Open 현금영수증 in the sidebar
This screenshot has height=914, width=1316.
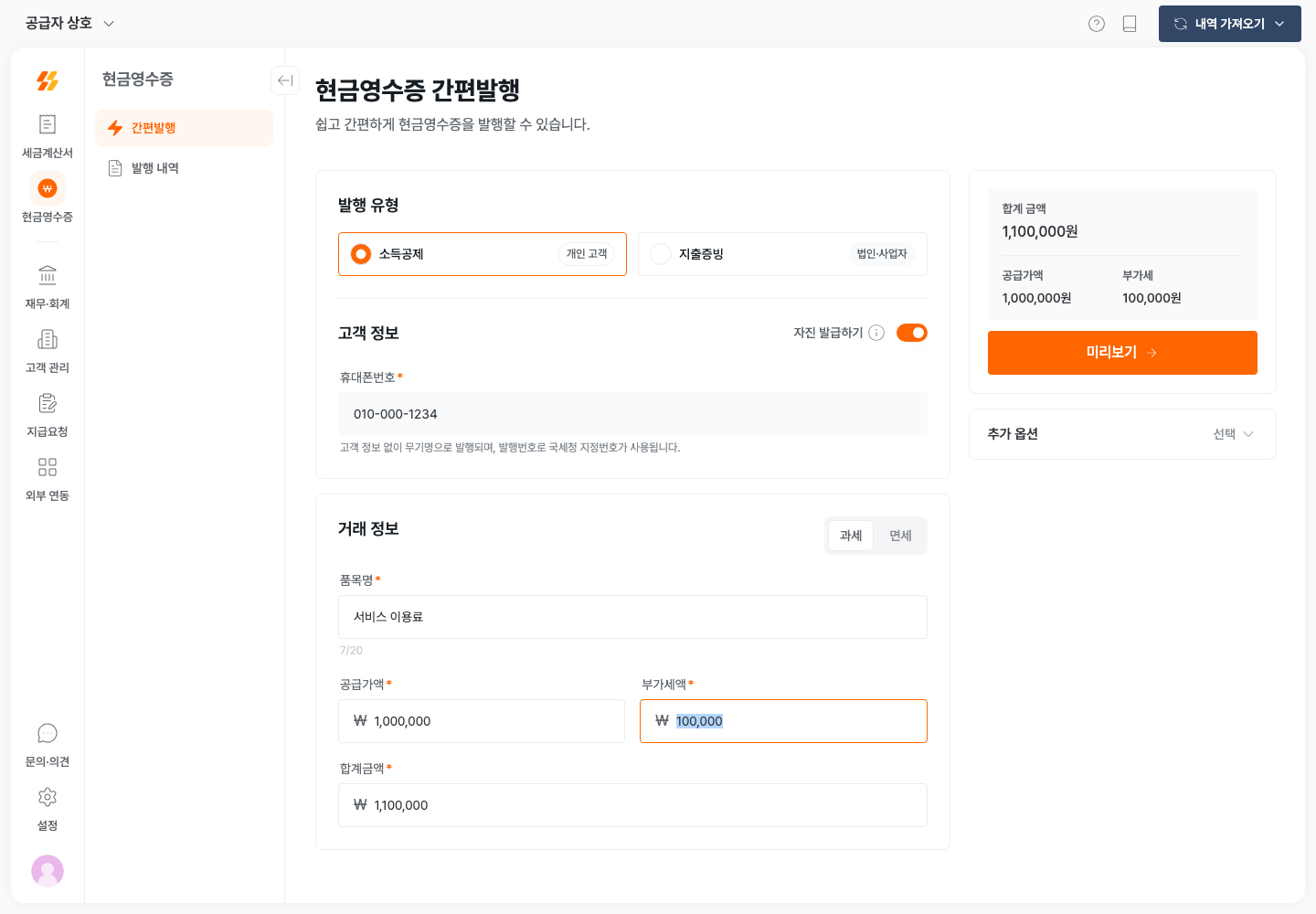click(x=48, y=198)
